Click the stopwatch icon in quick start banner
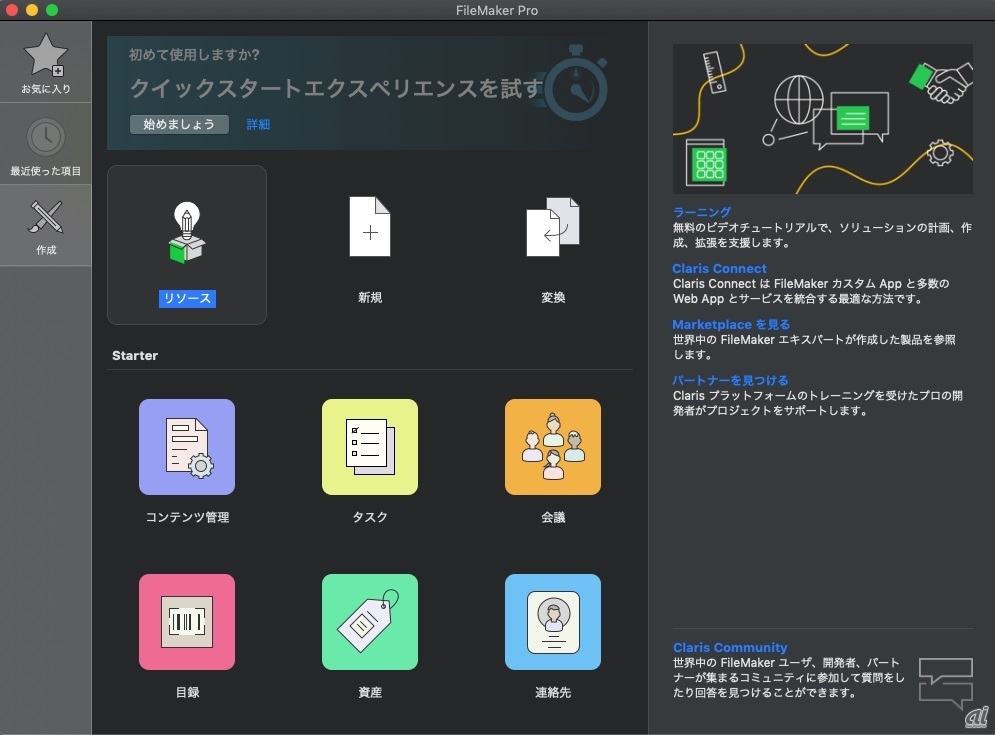995x735 pixels. click(576, 83)
